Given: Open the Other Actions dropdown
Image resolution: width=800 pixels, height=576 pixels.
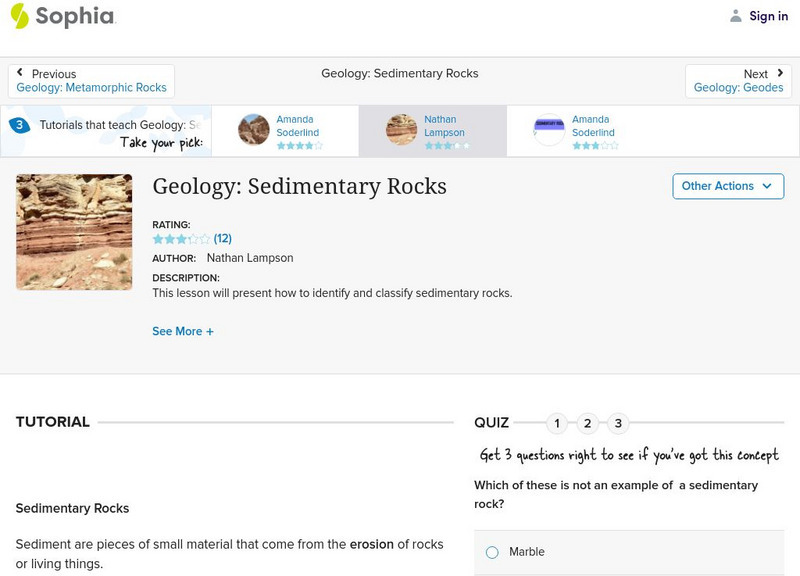Looking at the screenshot, I should (x=727, y=186).
